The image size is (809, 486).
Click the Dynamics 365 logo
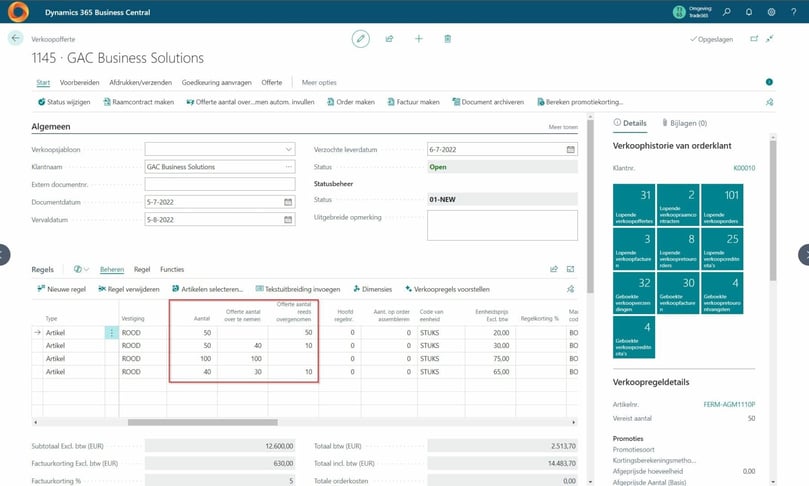click(x=18, y=11)
